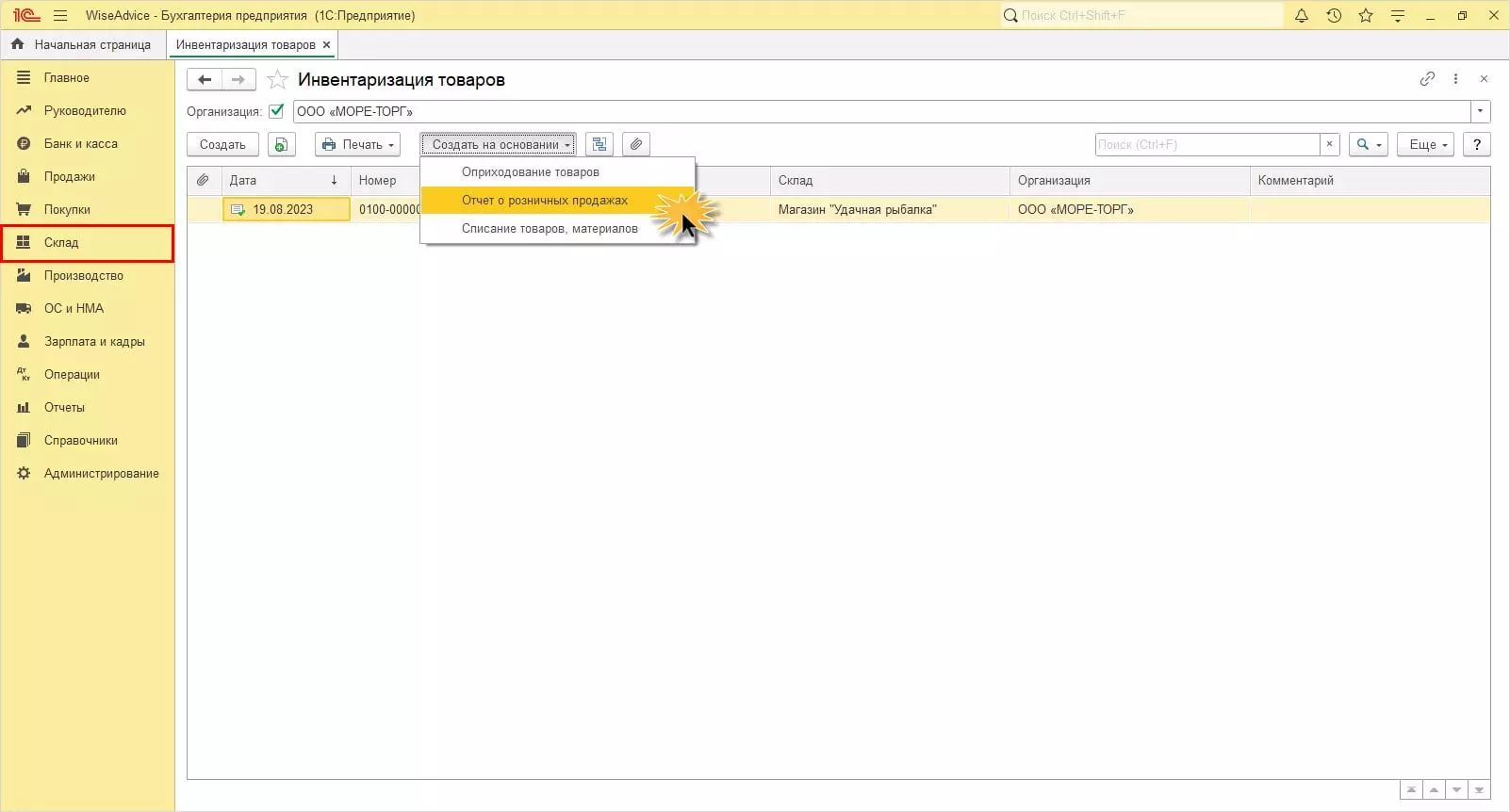The image size is (1510, 812).
Task: Move down one record in the list
Action: [1456, 790]
